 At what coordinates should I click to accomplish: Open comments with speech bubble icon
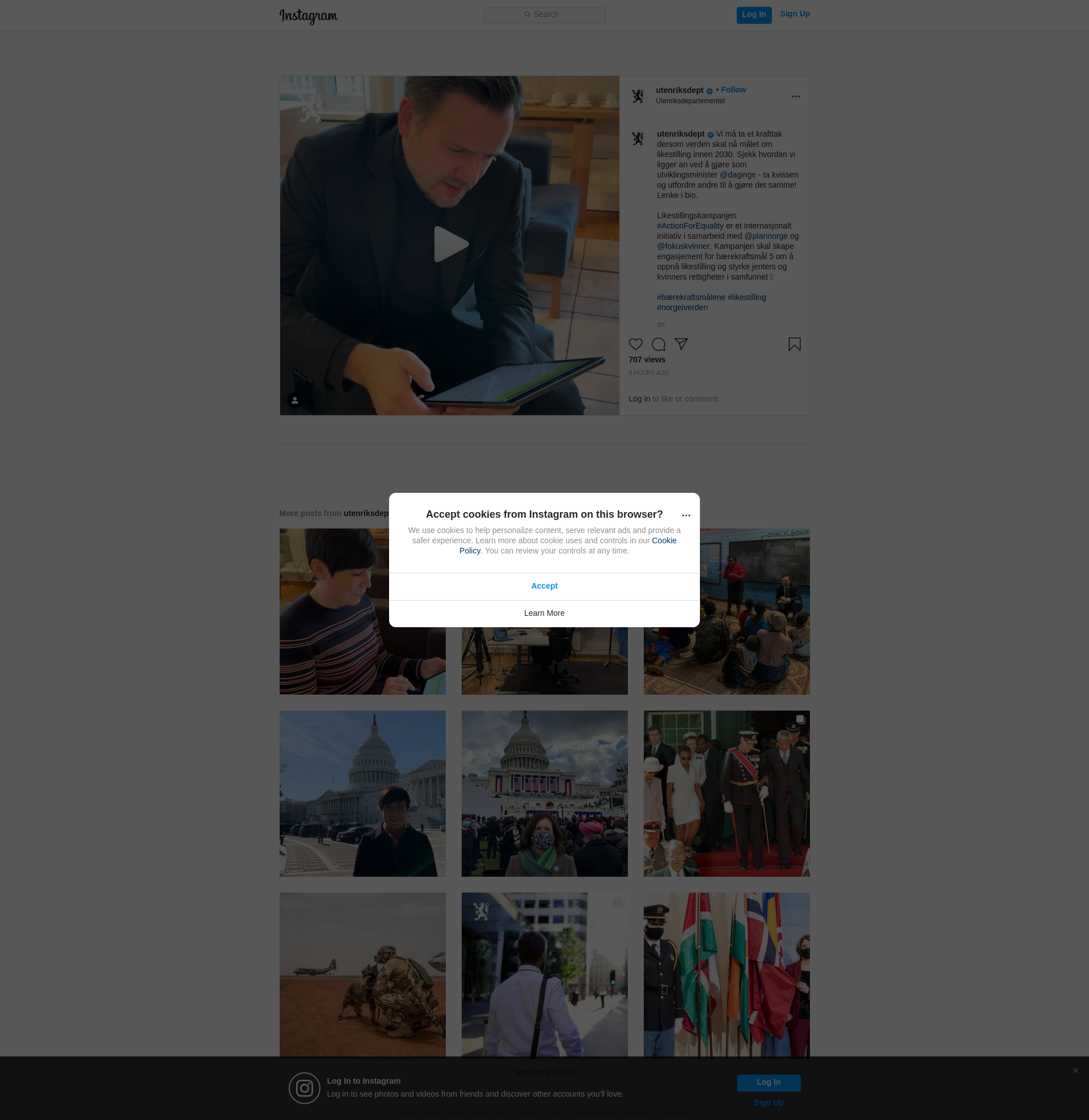tap(659, 344)
